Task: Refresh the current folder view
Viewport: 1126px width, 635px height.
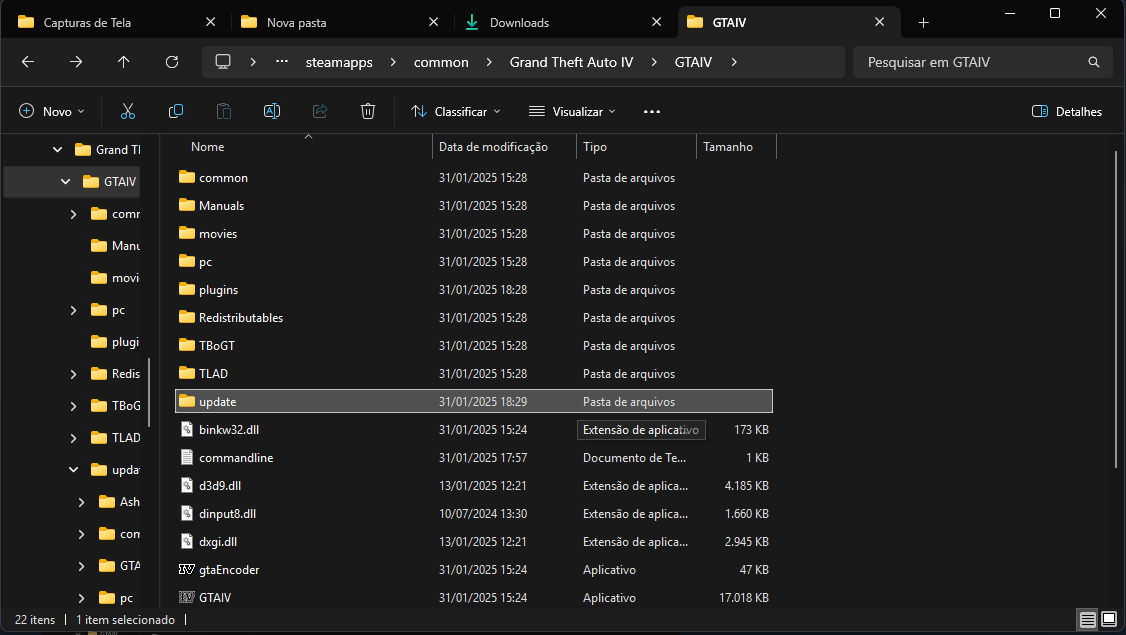Action: 171,62
